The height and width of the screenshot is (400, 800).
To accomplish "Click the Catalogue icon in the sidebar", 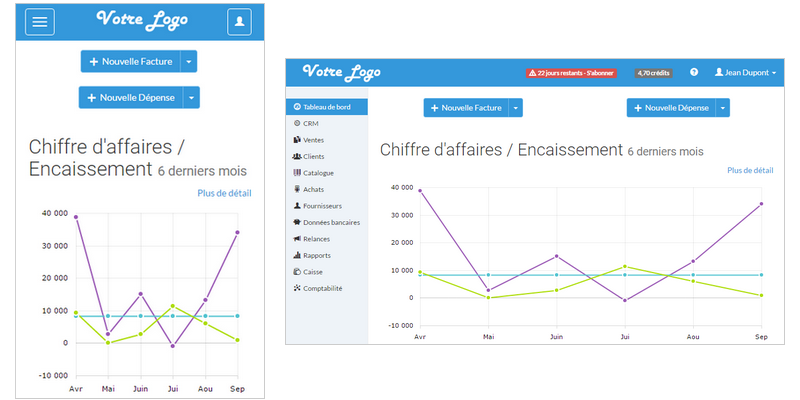I will 297,173.
